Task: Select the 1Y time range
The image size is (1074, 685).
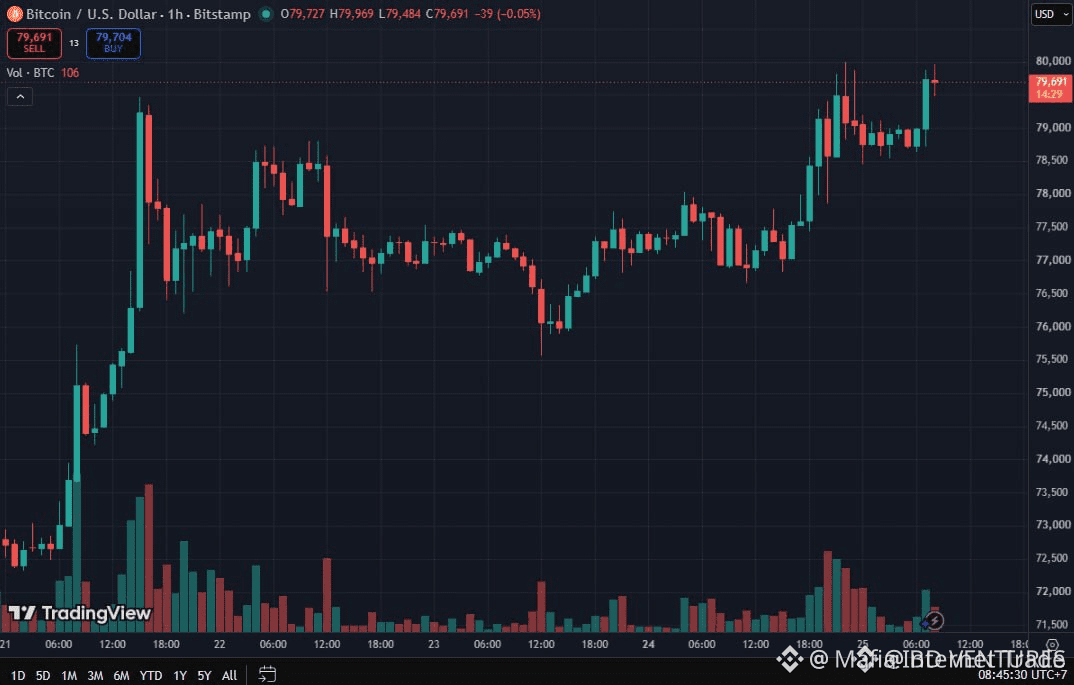Action: [x=179, y=675]
